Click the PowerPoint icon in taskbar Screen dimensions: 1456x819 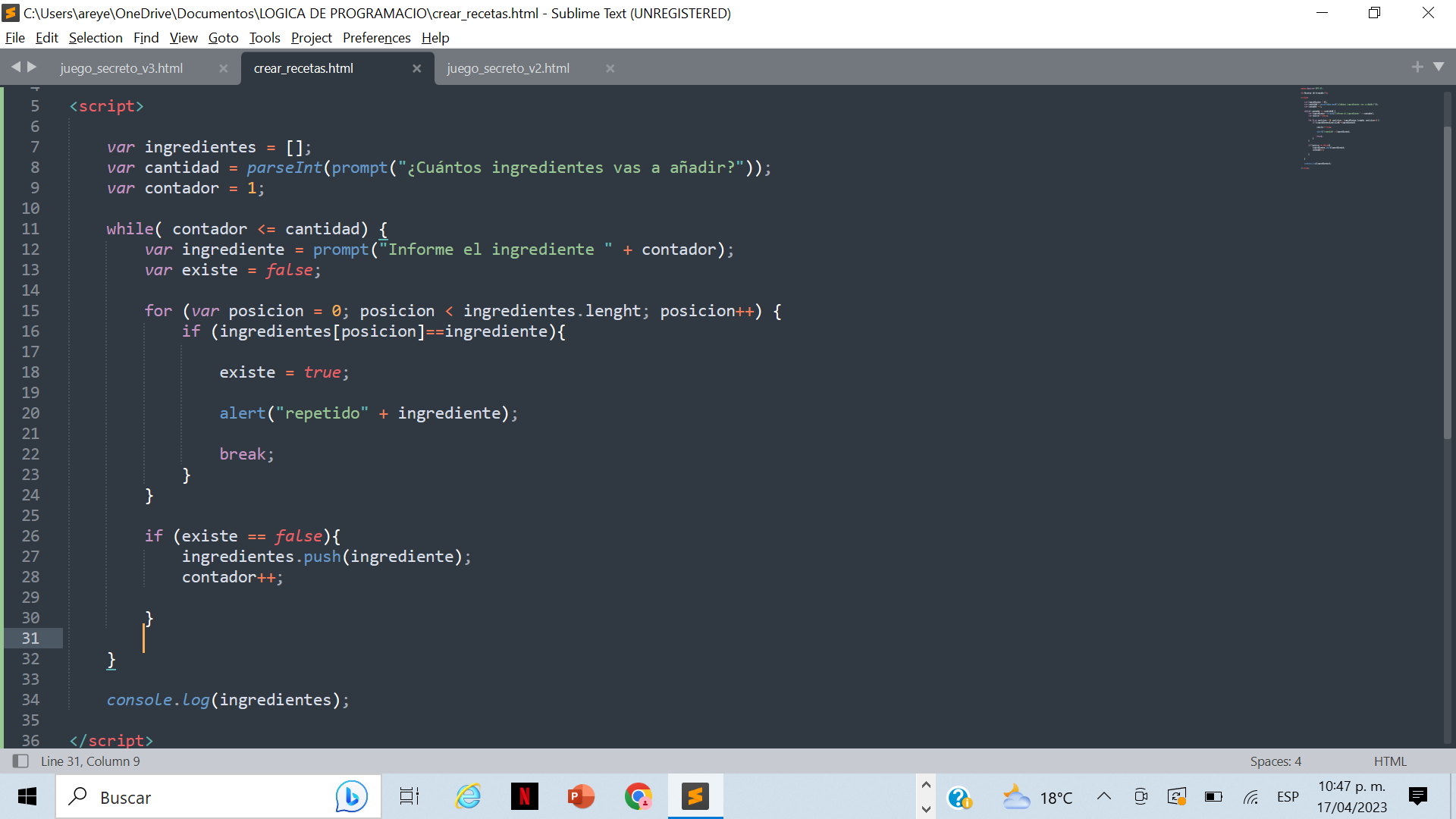[x=581, y=797]
